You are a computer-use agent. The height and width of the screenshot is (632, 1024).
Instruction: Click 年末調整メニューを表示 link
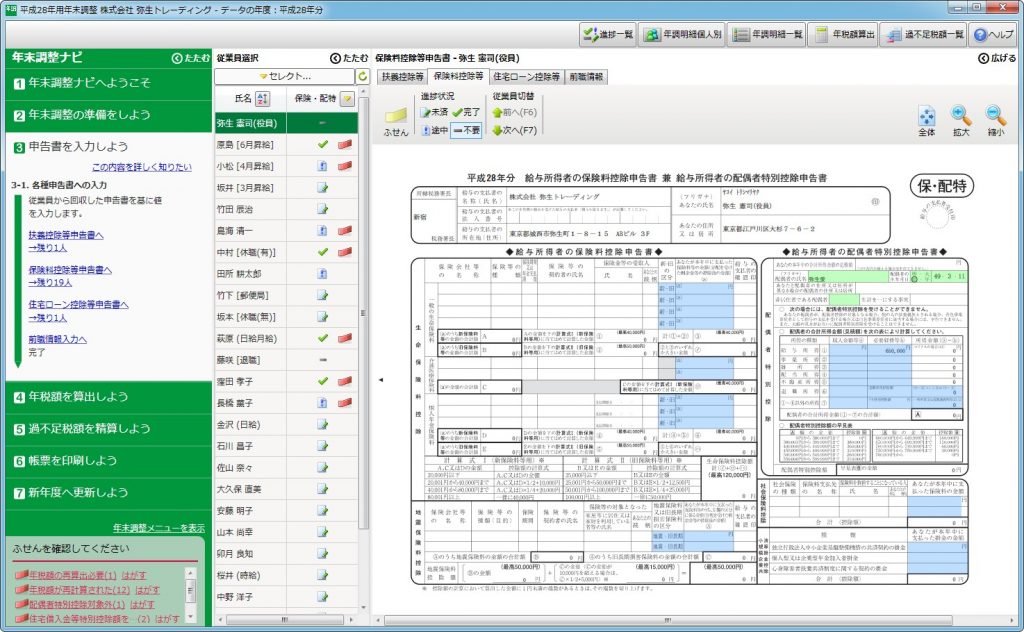[159, 528]
